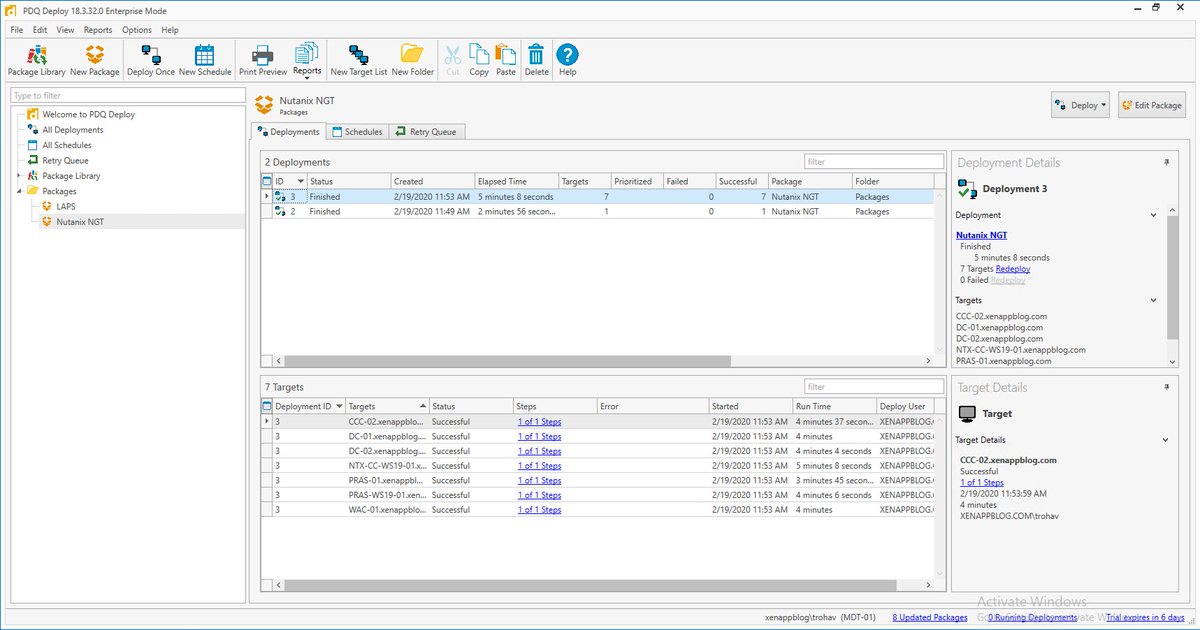The height and width of the screenshot is (630, 1200).
Task: Click the column chooser icon in Deployments grid
Action: [x=266, y=181]
